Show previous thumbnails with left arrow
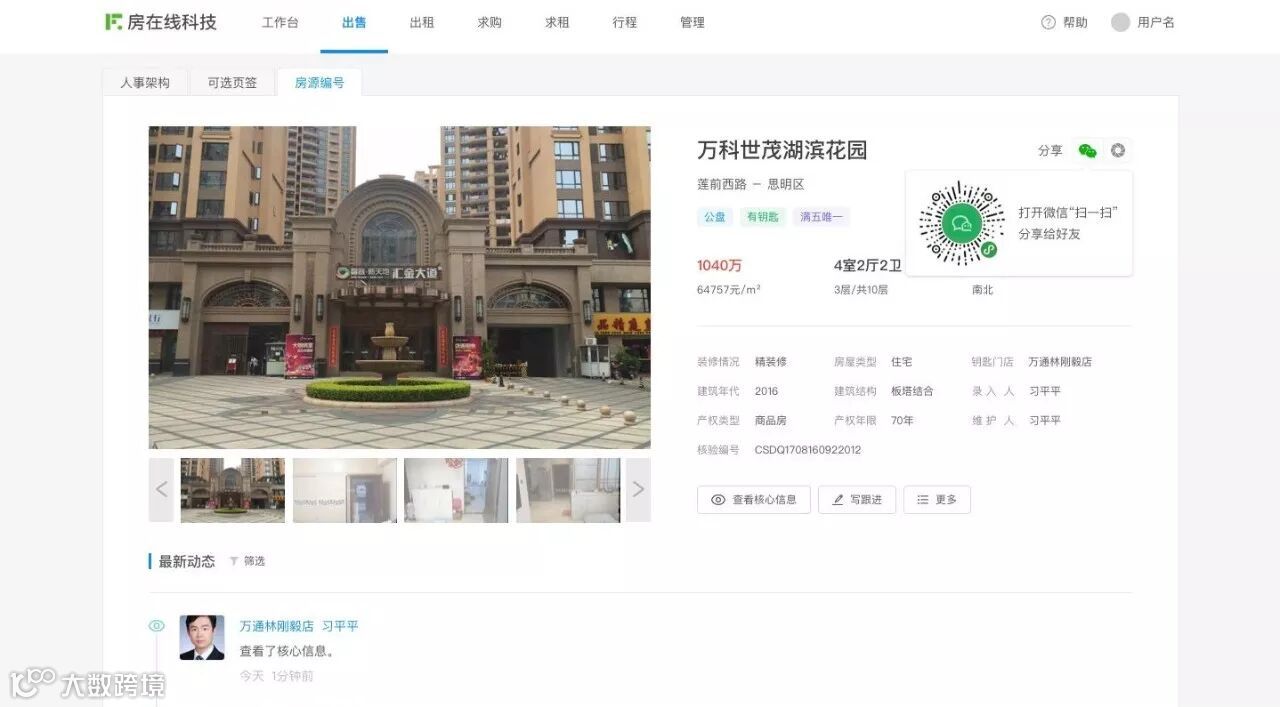1280x707 pixels. [161, 490]
